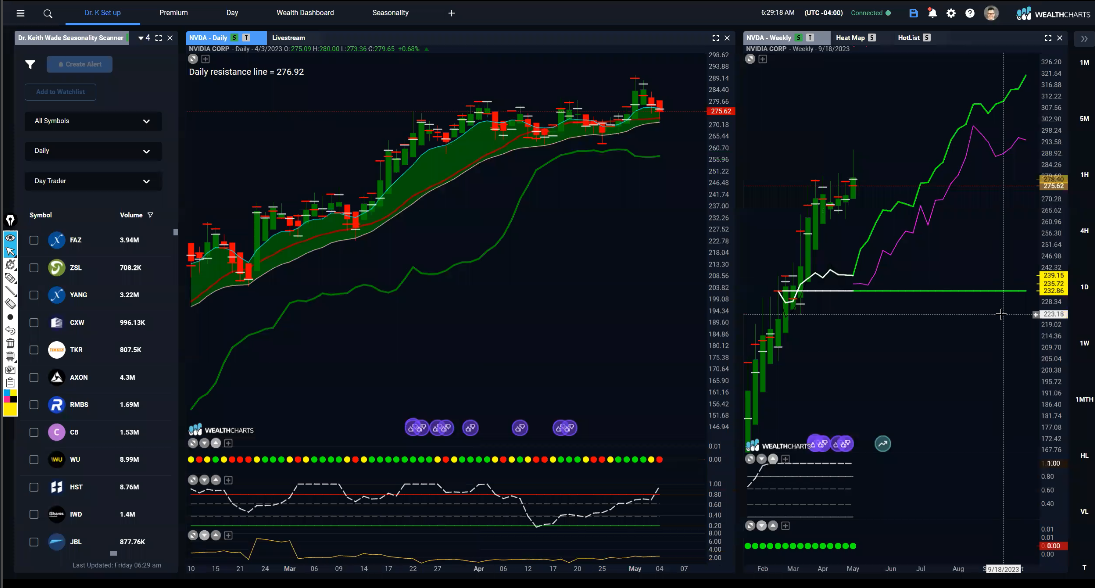Open the help question mark icon
Image resolution: width=1095 pixels, height=588 pixels.
(970, 13)
